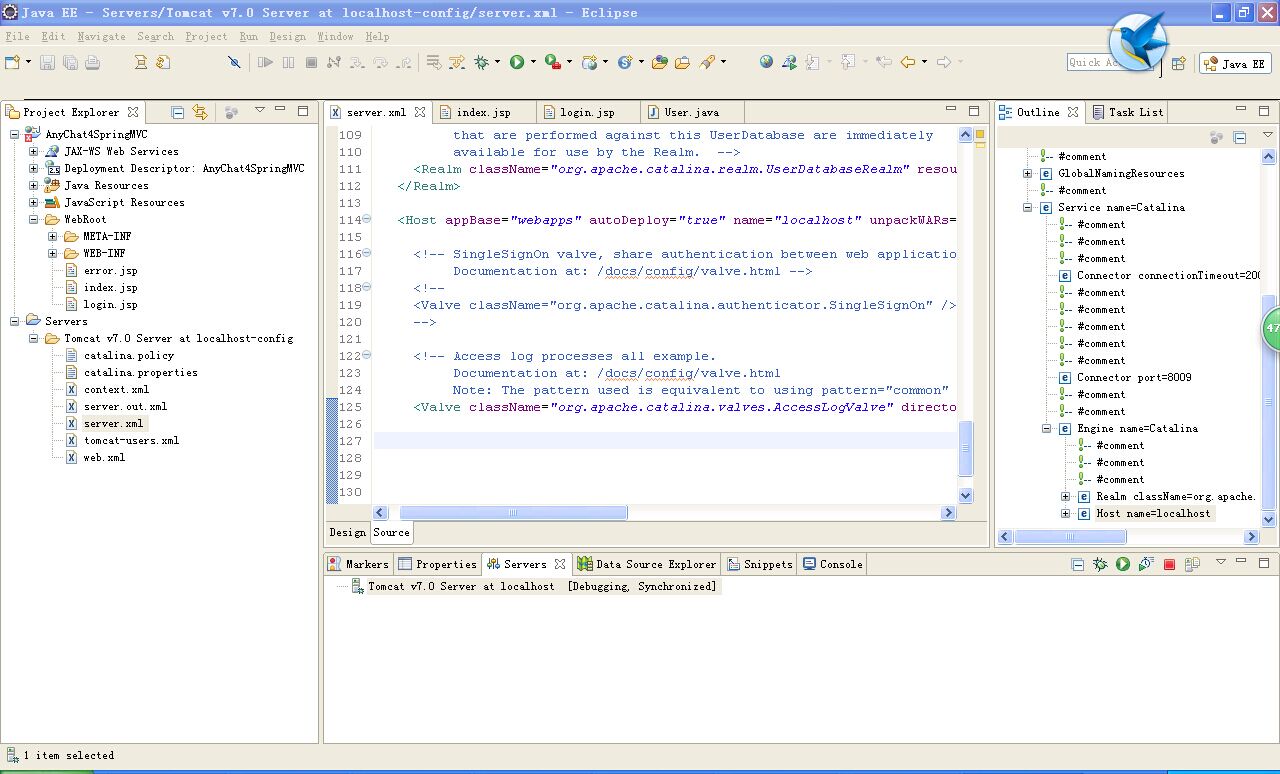Expand Host name=localhost in Outline

pos(1065,513)
